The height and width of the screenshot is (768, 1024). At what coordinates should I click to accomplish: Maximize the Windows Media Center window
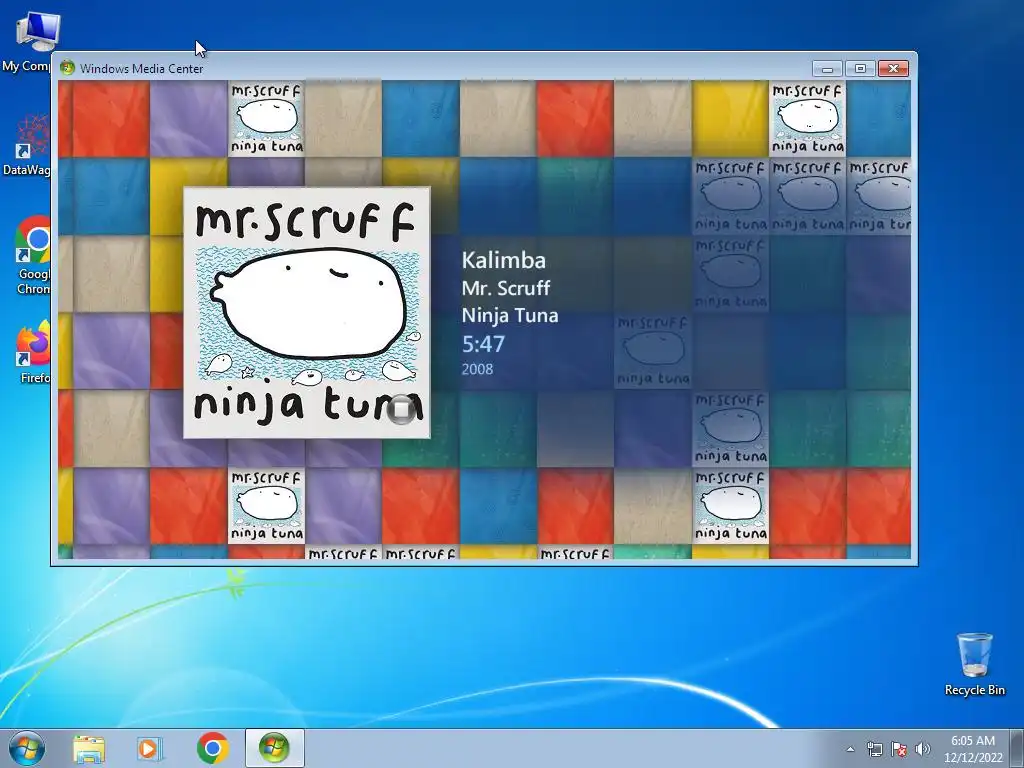(860, 69)
